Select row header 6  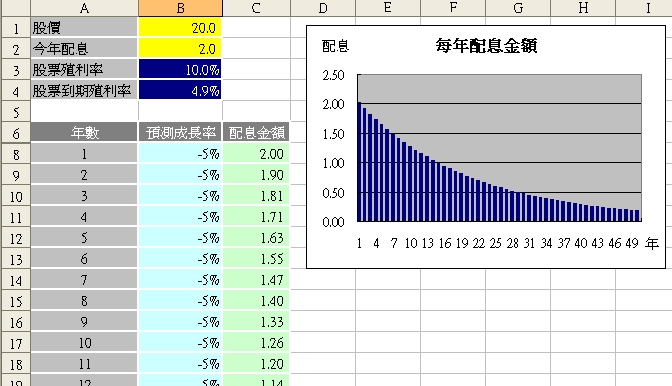pos(16,133)
